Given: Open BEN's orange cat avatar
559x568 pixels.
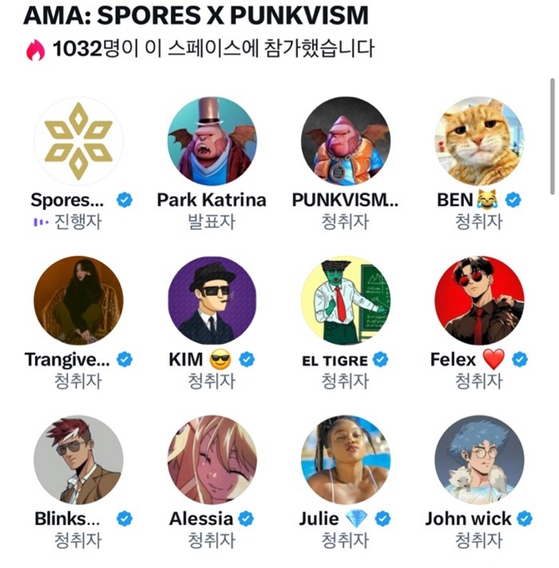Looking at the screenshot, I should click(x=479, y=141).
